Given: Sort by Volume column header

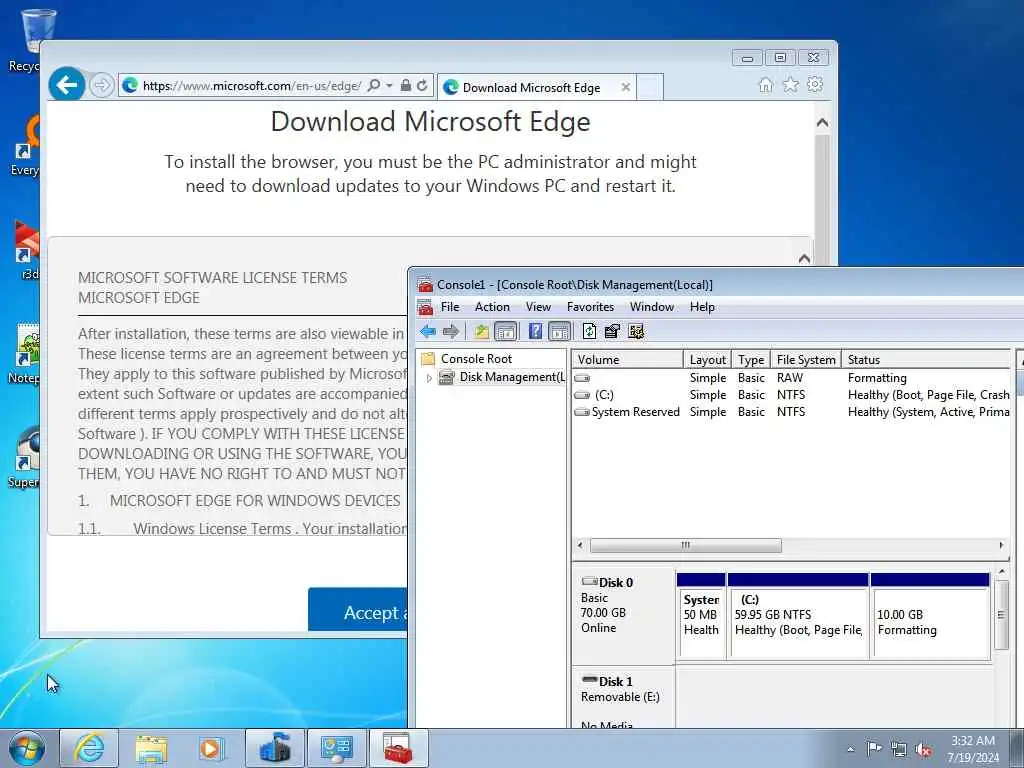Looking at the screenshot, I should point(628,360).
